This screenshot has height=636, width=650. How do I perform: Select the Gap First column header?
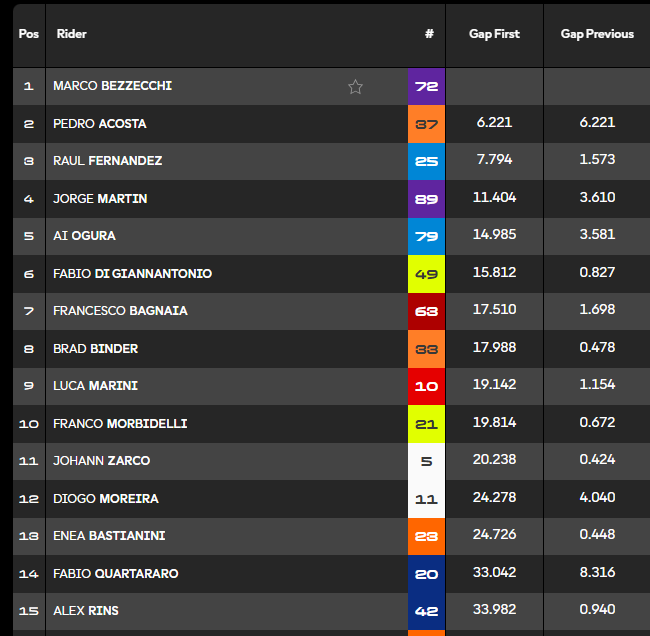click(x=494, y=34)
